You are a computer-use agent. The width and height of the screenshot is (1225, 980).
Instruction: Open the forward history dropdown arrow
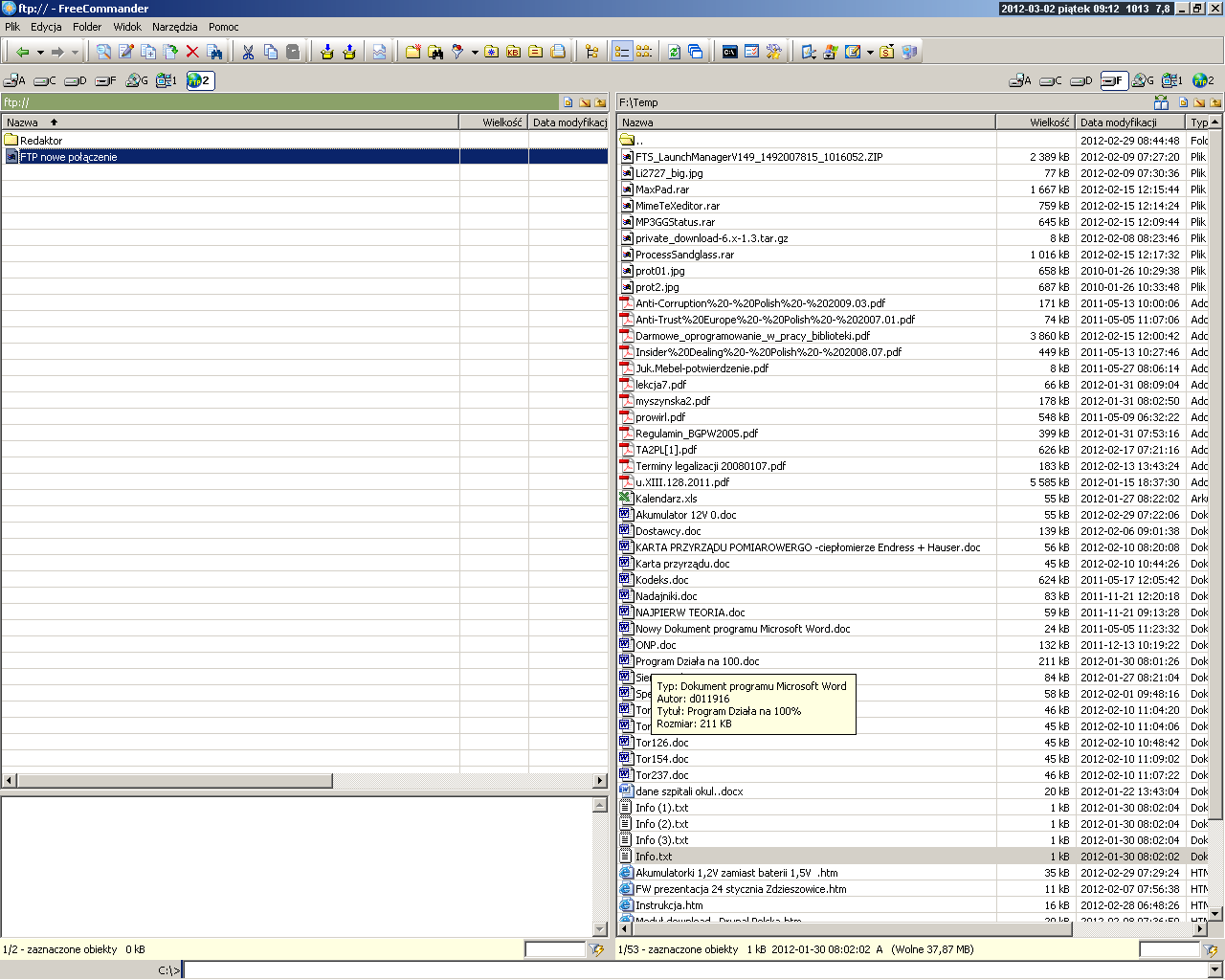pyautogui.click(x=75, y=53)
